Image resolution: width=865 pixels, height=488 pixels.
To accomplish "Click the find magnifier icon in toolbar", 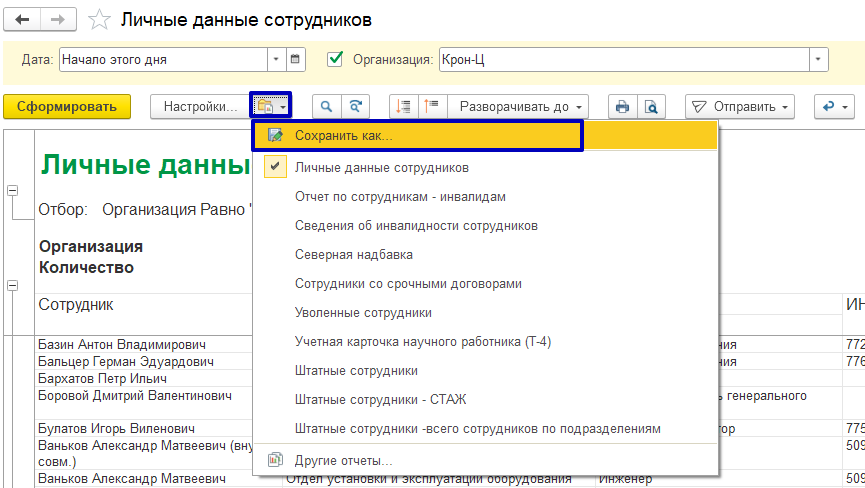I will pos(326,106).
